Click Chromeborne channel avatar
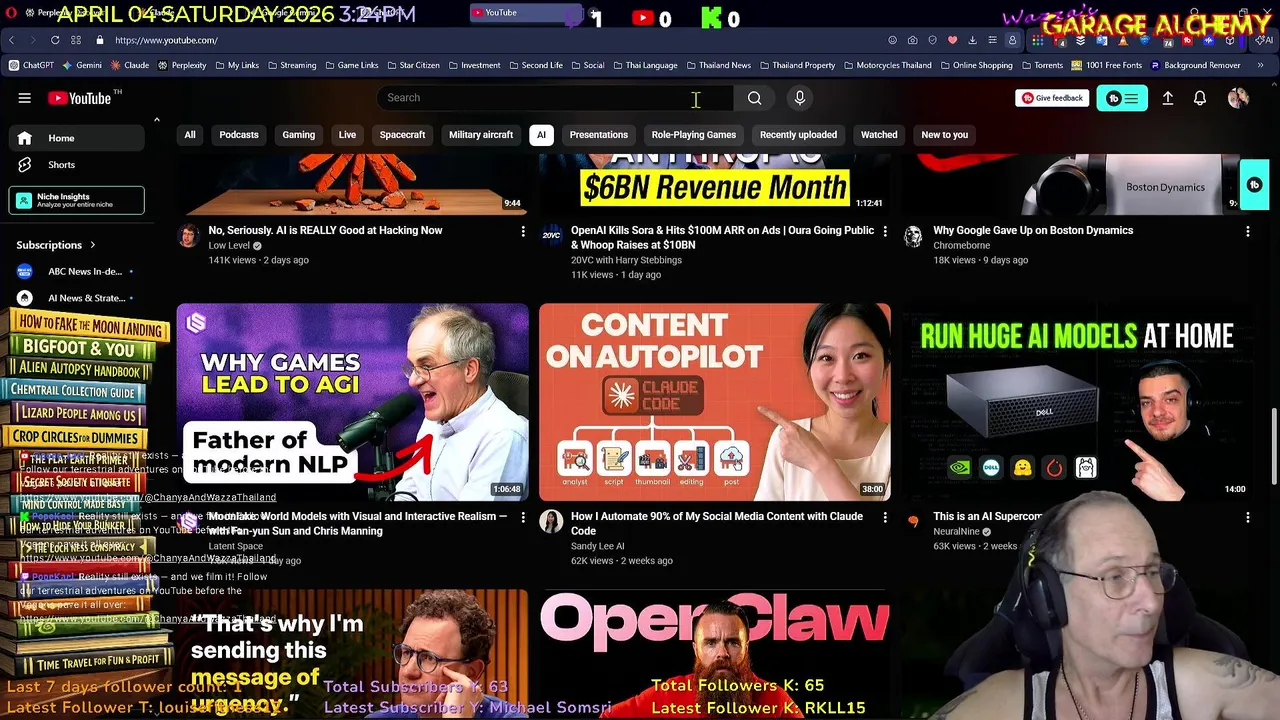This screenshot has height=720, width=1280. coord(913,236)
